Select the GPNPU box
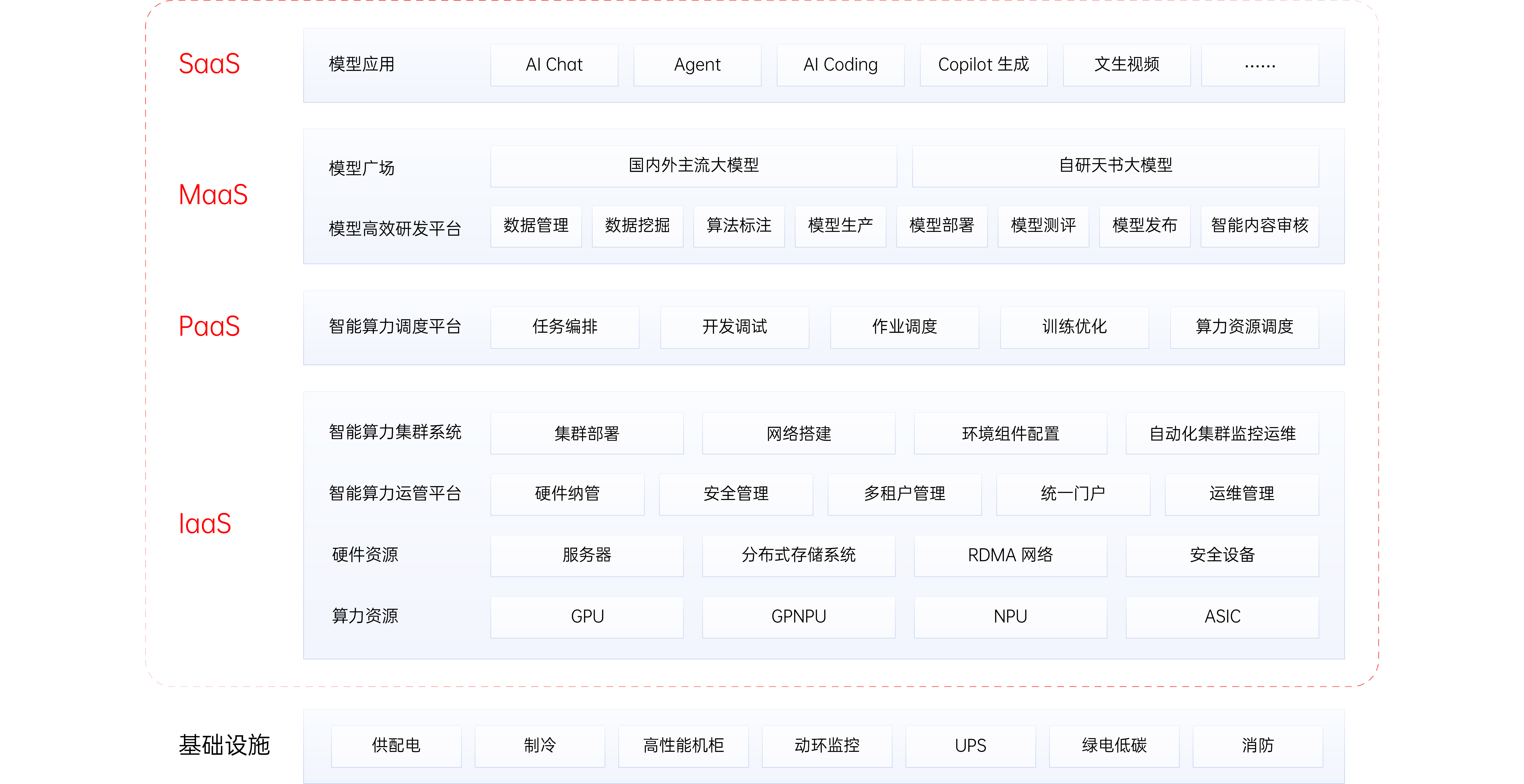This screenshot has height=784, width=1524. (799, 617)
